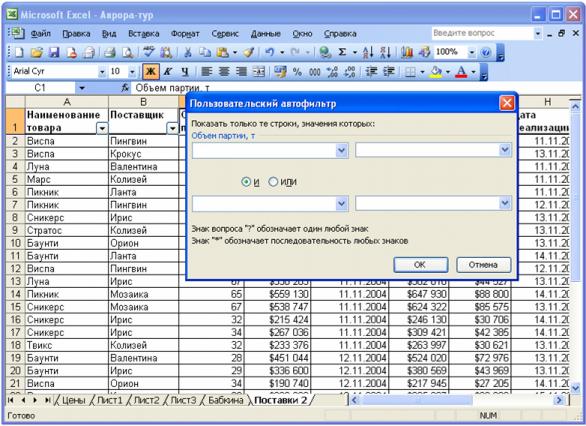Select the Лист2 sheet tab
The height and width of the screenshot is (426, 586).
(146, 400)
